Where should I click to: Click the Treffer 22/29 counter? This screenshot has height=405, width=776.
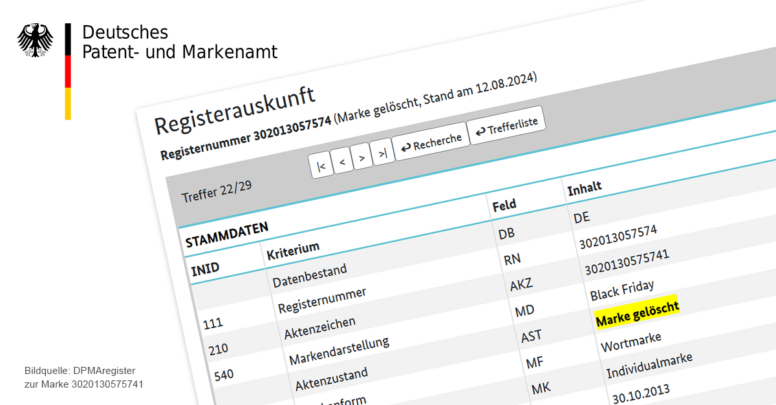[217, 192]
